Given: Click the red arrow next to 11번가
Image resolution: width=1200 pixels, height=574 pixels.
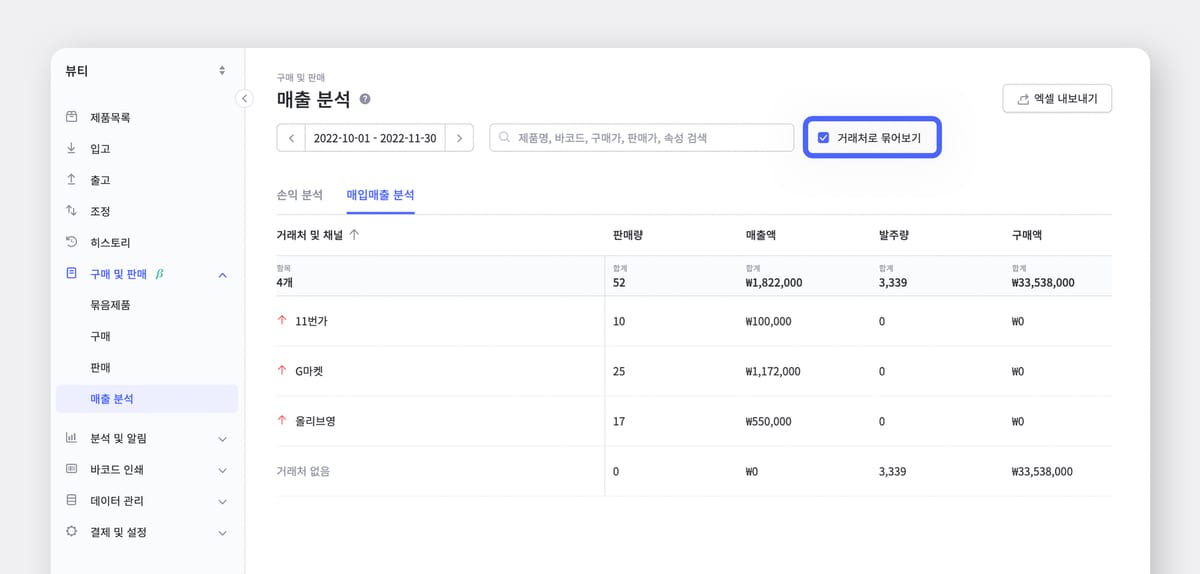Looking at the screenshot, I should tap(281, 321).
